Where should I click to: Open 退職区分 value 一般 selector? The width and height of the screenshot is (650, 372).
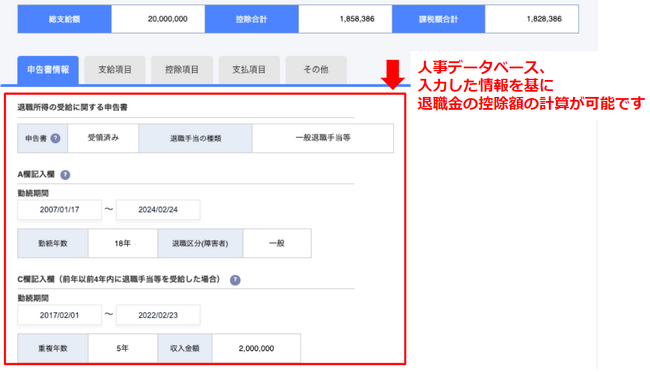pyautogui.click(x=277, y=243)
